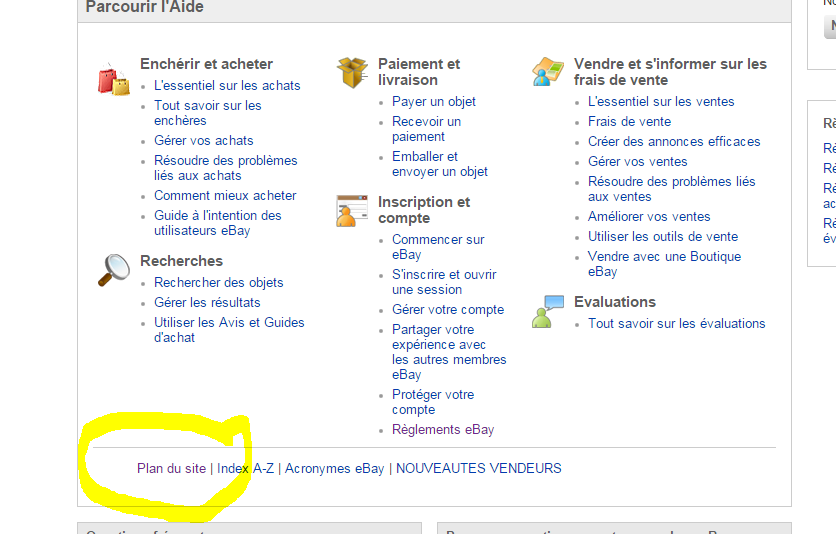Open Créer des annonces efficaces
This screenshot has height=534, width=836.
pos(673,142)
